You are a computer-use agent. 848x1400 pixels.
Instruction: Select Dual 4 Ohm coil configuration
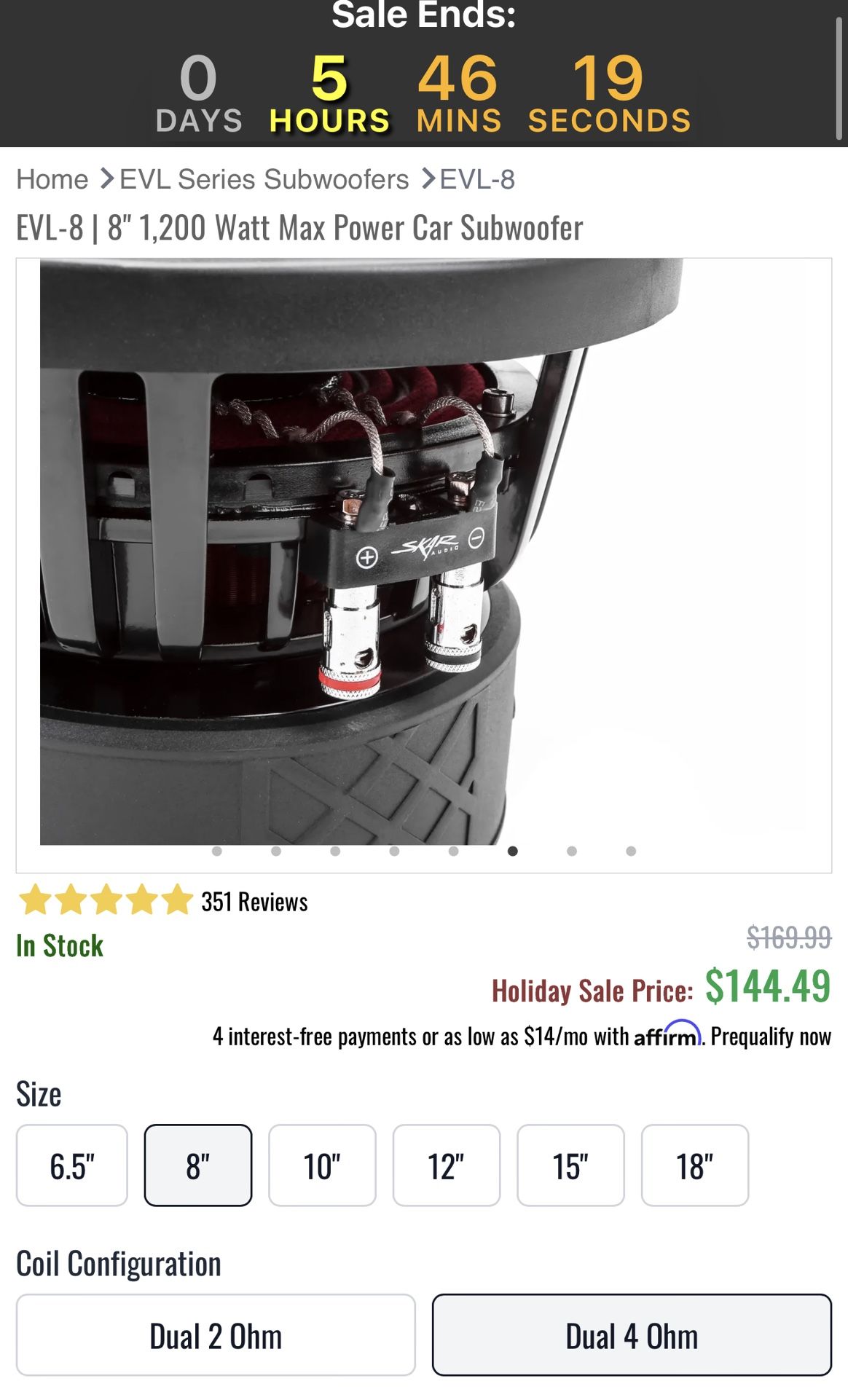pos(632,1335)
